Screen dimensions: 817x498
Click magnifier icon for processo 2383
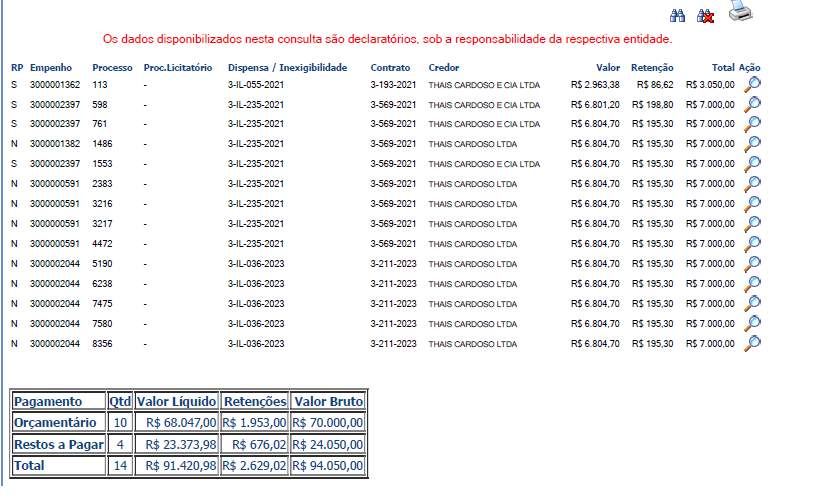point(753,184)
